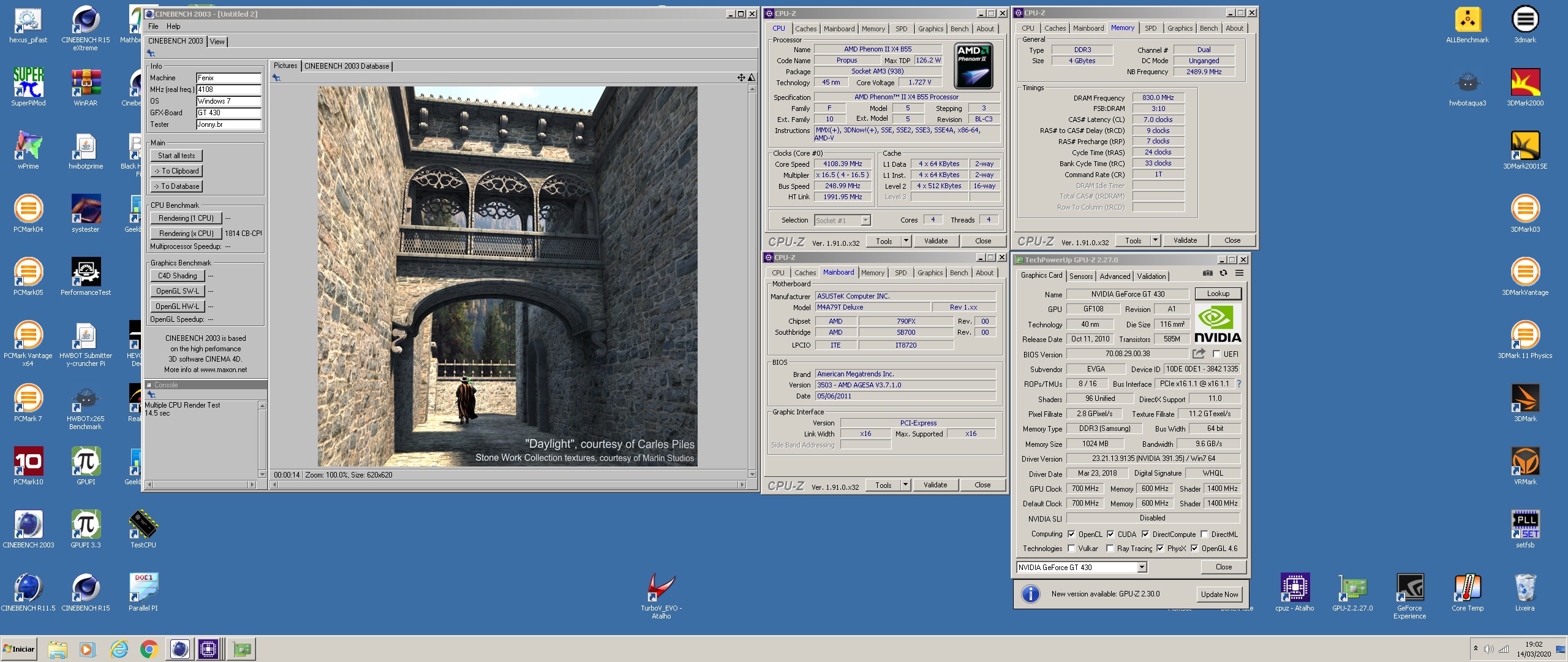
Task: Click the BIOS Version export icon
Action: click(1199, 354)
